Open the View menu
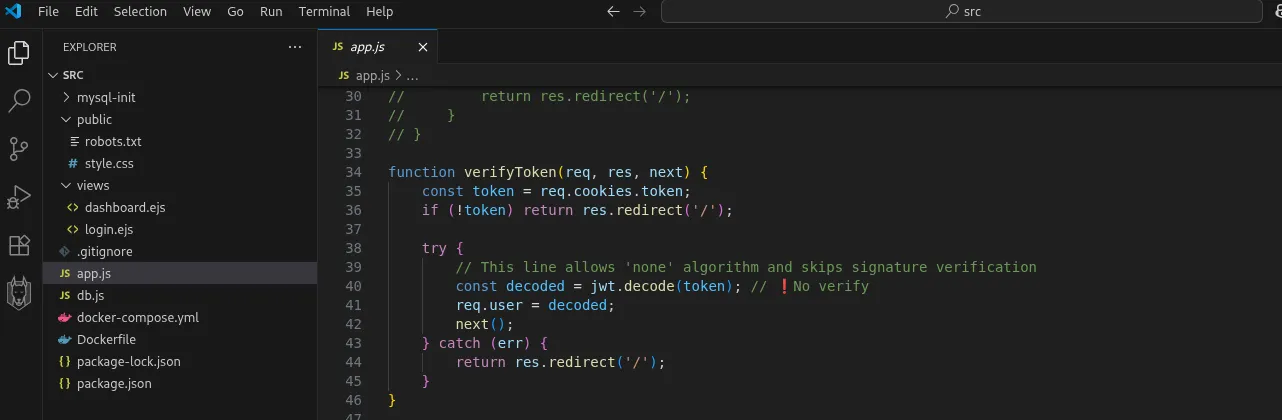The height and width of the screenshot is (420, 1282). tap(197, 12)
